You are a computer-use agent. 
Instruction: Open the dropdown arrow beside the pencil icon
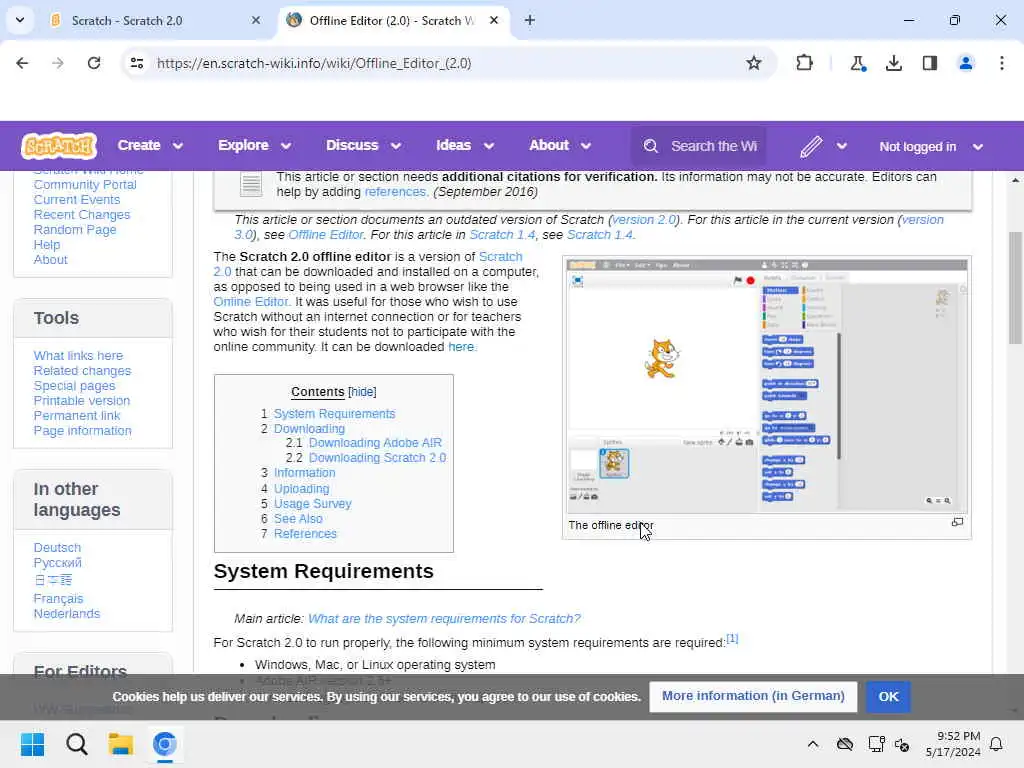(x=842, y=146)
